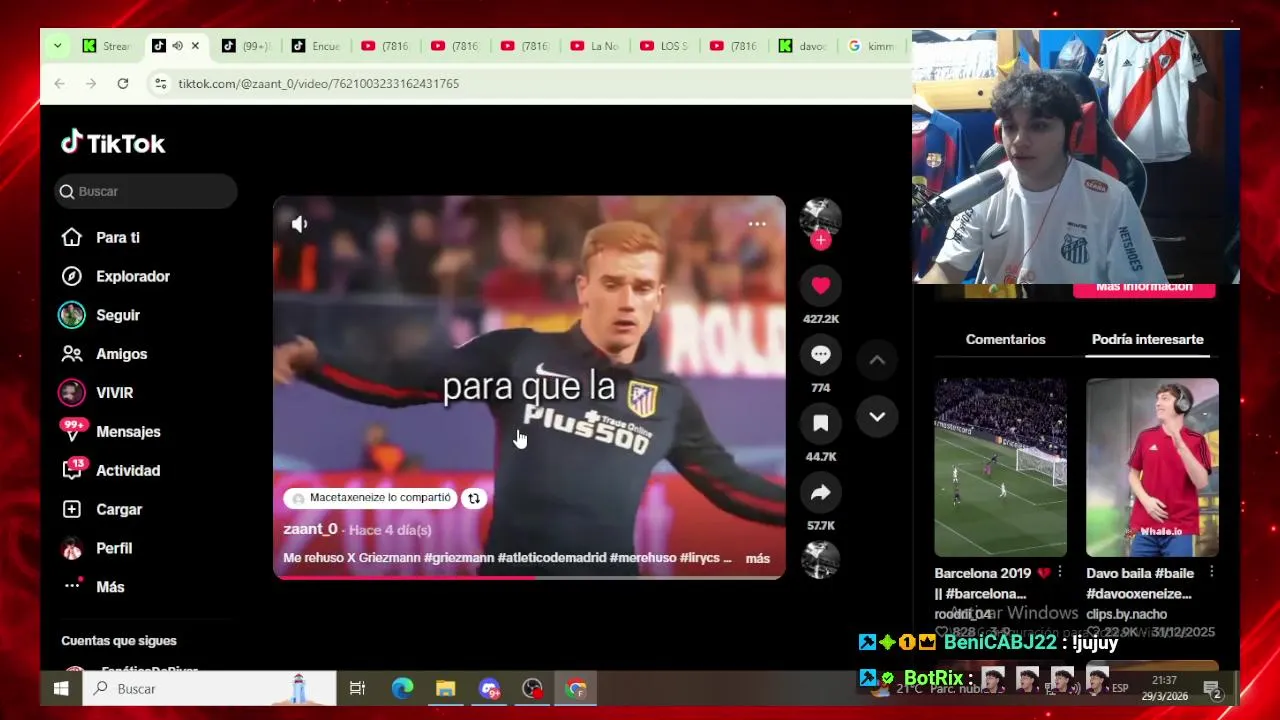Viewport: 1280px width, 720px height.
Task: Open VIVIR live section
Action: [97, 393]
